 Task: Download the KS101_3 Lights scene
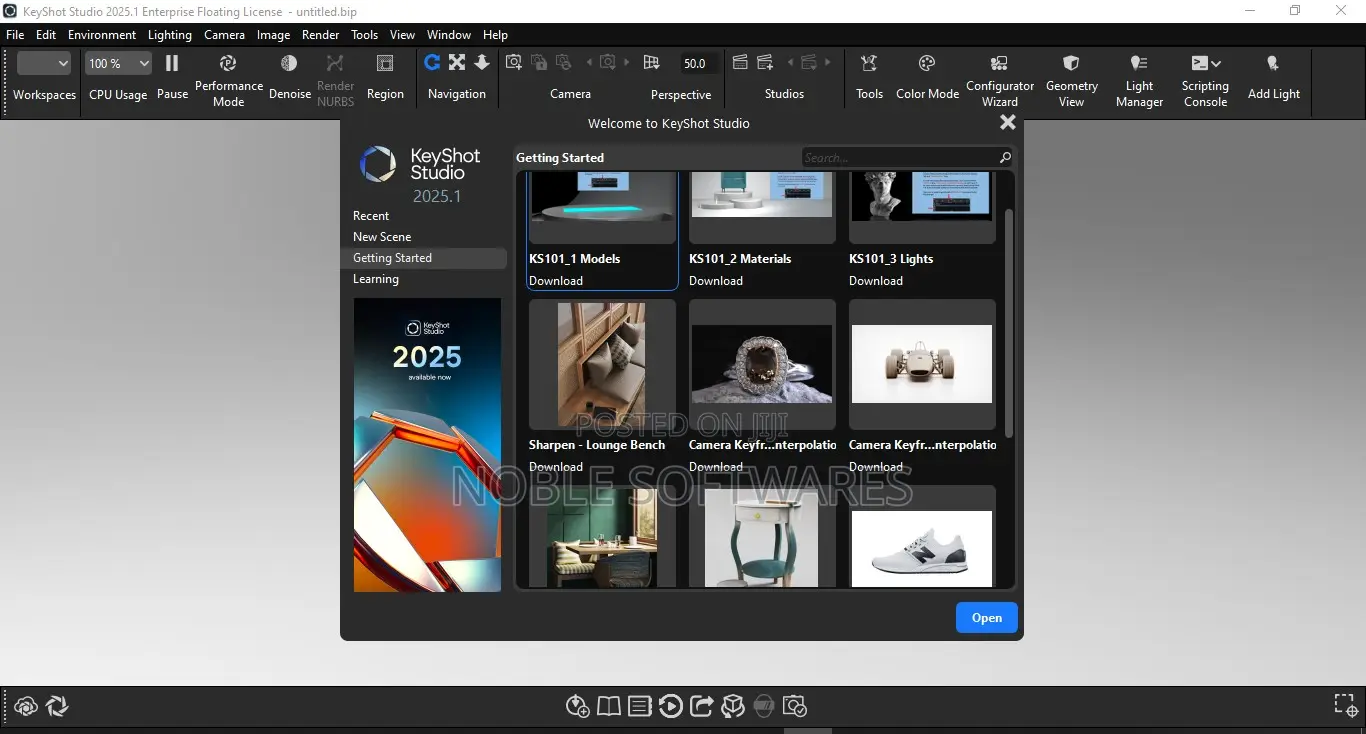[876, 281]
